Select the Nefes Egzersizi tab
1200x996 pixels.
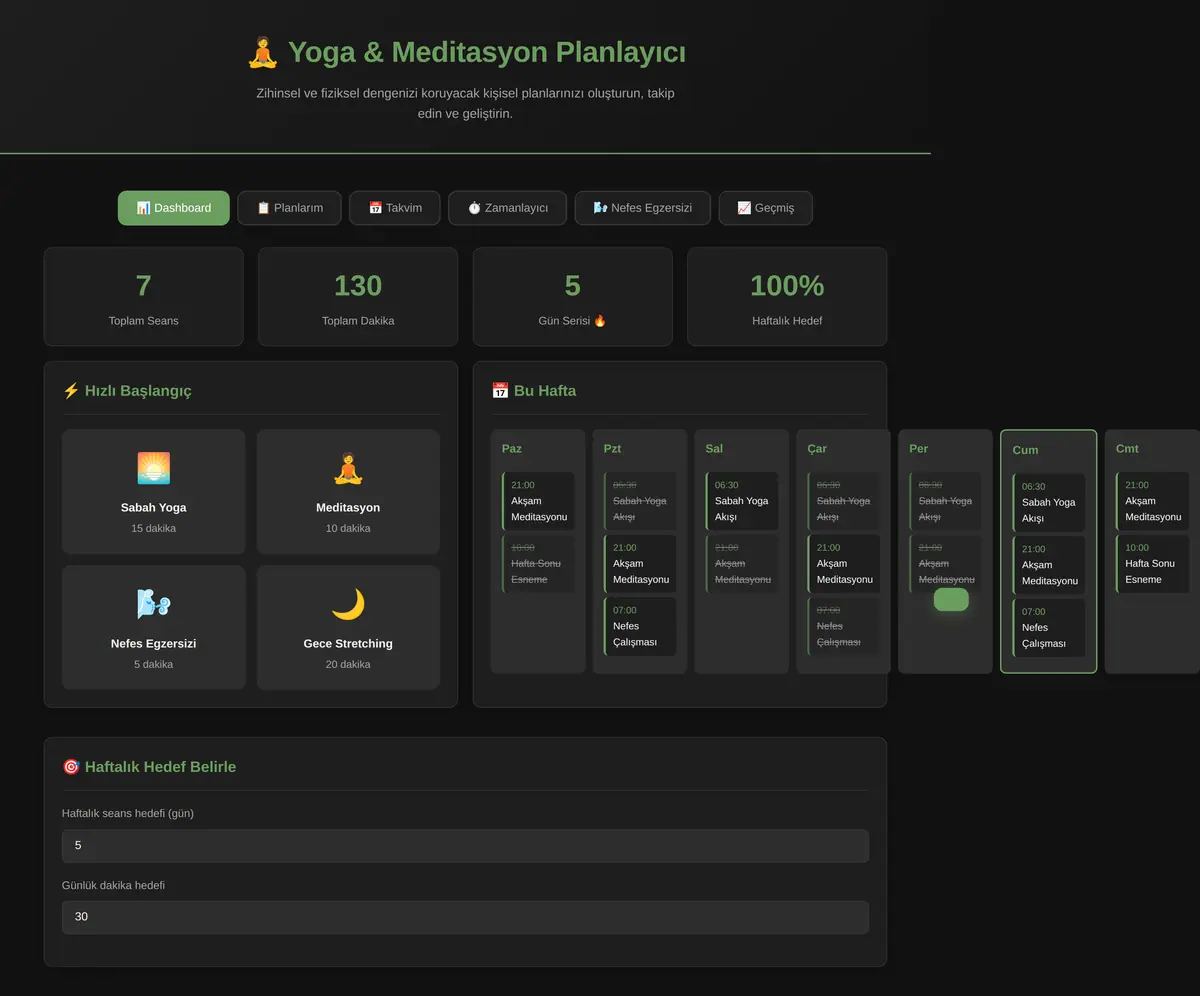pyautogui.click(x=642, y=208)
